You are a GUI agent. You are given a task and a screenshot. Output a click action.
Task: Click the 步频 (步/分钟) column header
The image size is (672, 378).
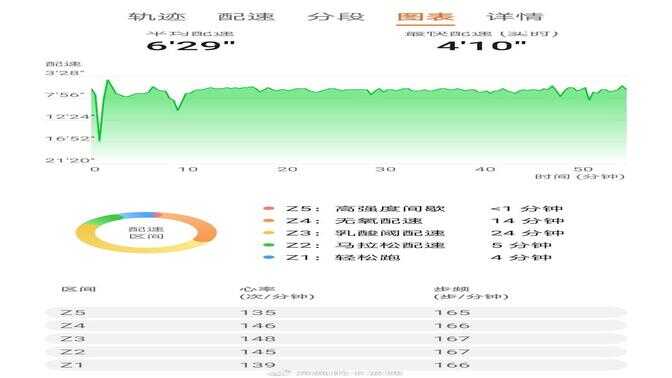(471, 293)
